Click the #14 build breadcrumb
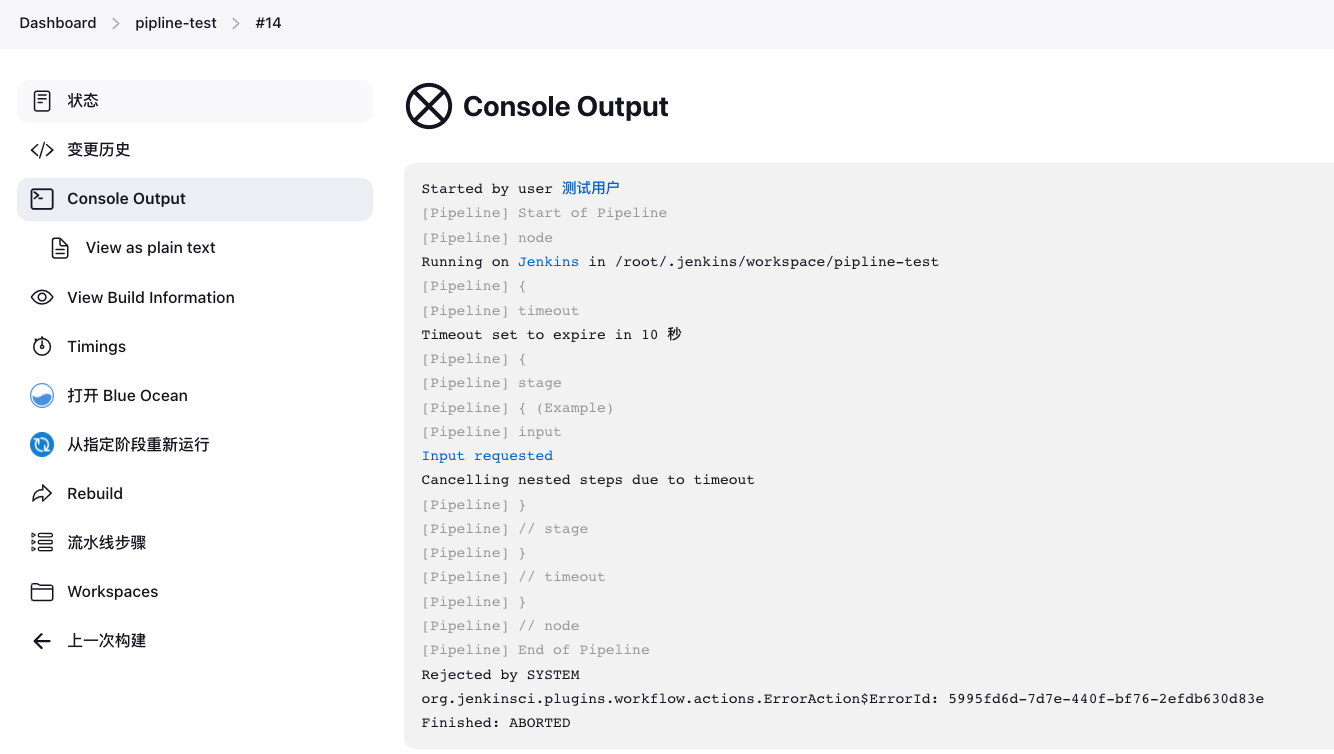The image size is (1334, 754). (x=268, y=23)
